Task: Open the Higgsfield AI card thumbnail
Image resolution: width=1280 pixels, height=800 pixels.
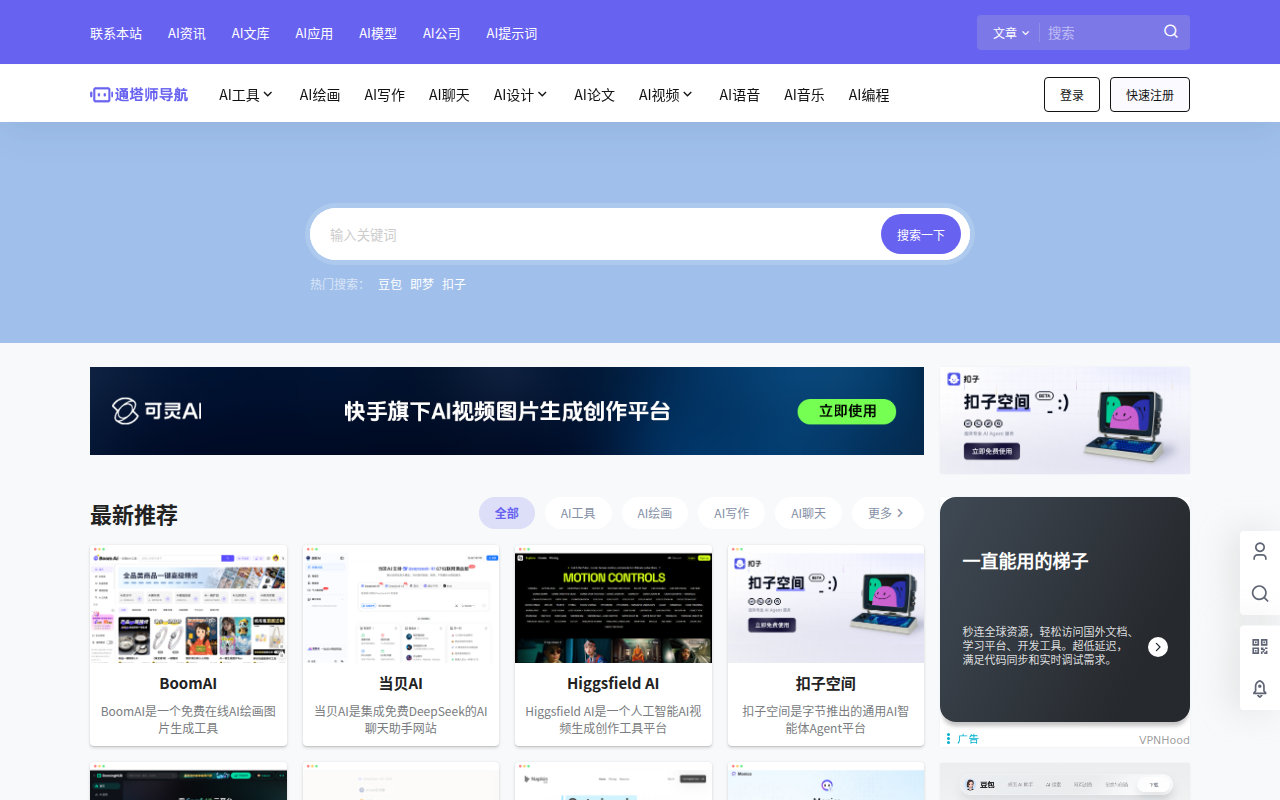Action: point(613,604)
